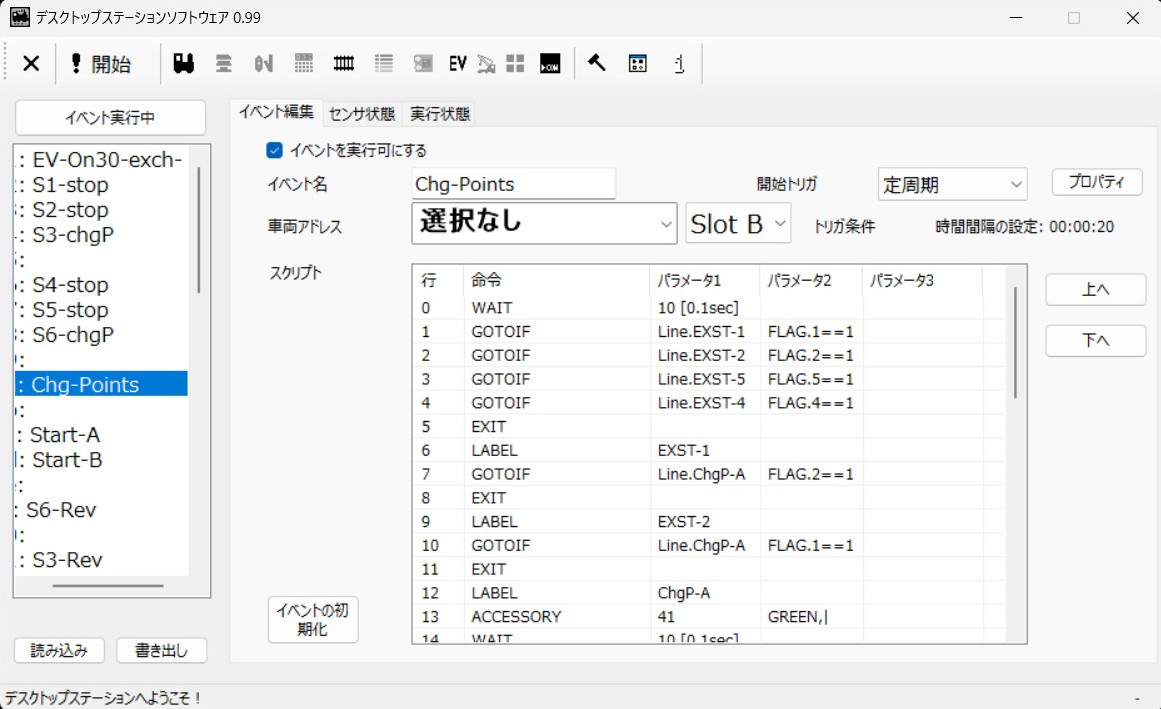Click the hammer tool icon
The width and height of the screenshot is (1161, 709).
(597, 64)
